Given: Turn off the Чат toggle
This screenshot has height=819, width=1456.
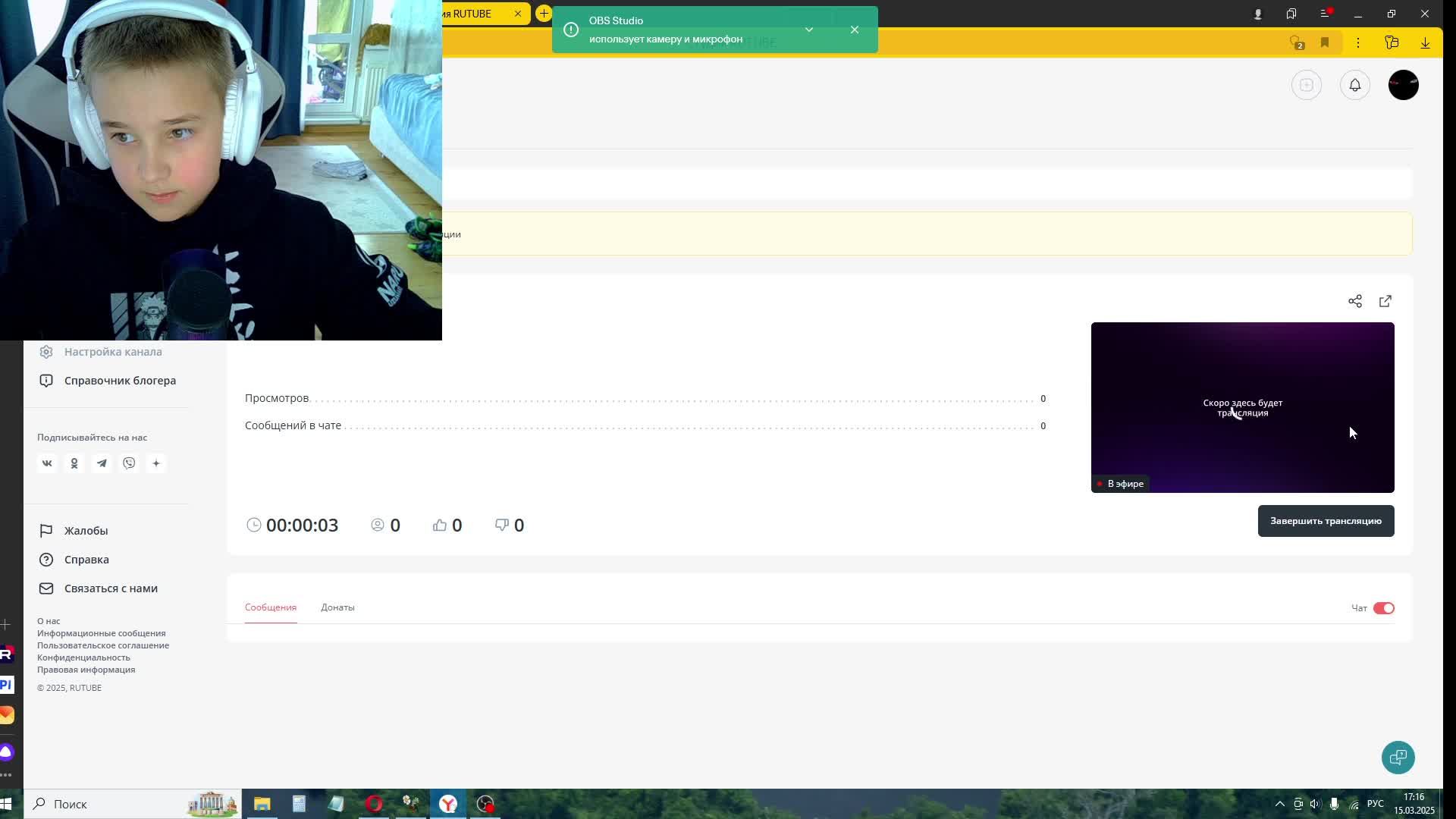Looking at the screenshot, I should [x=1384, y=608].
